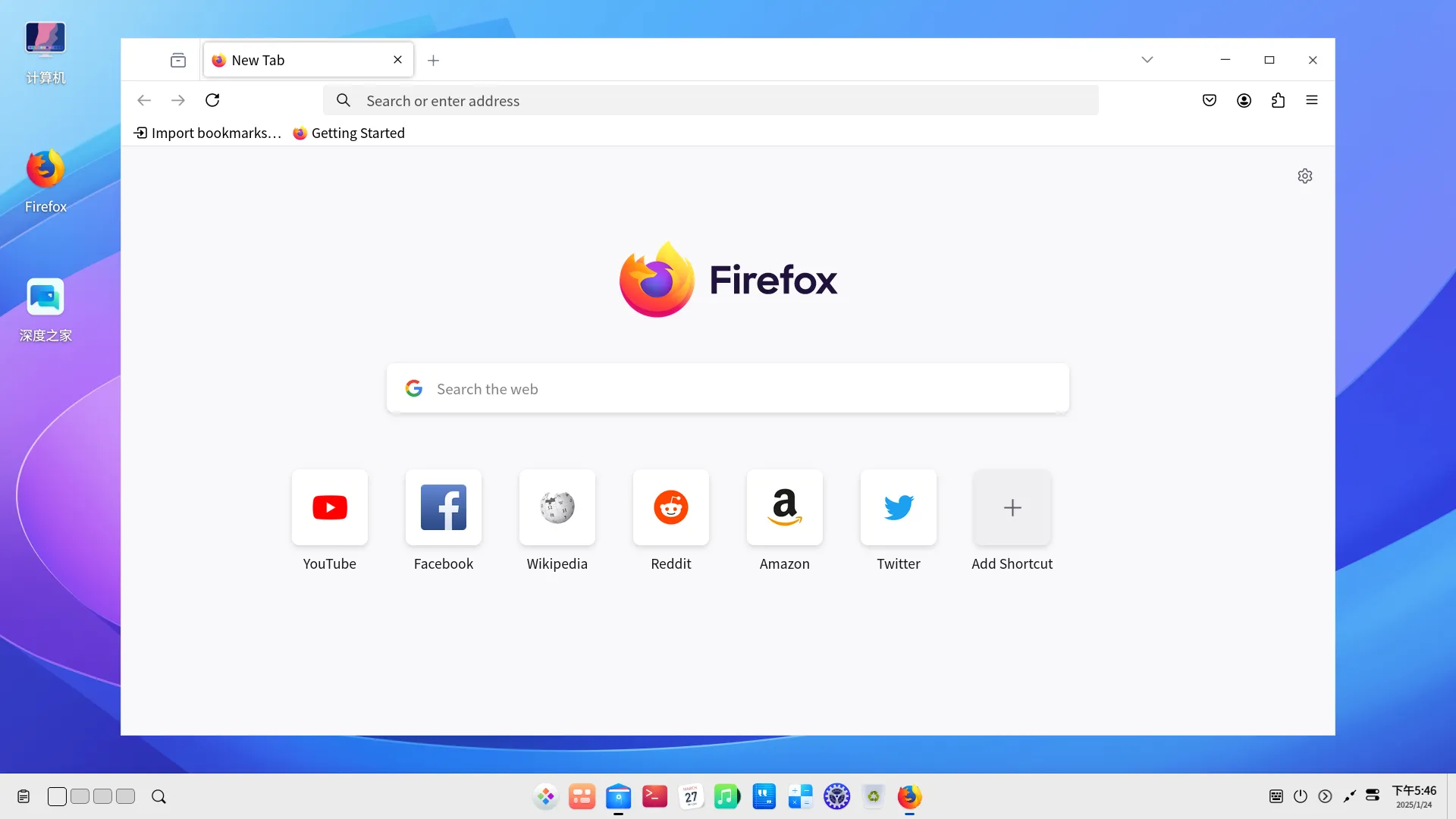Open the Wikipedia shortcut tile
The image size is (1456, 819).
557,507
